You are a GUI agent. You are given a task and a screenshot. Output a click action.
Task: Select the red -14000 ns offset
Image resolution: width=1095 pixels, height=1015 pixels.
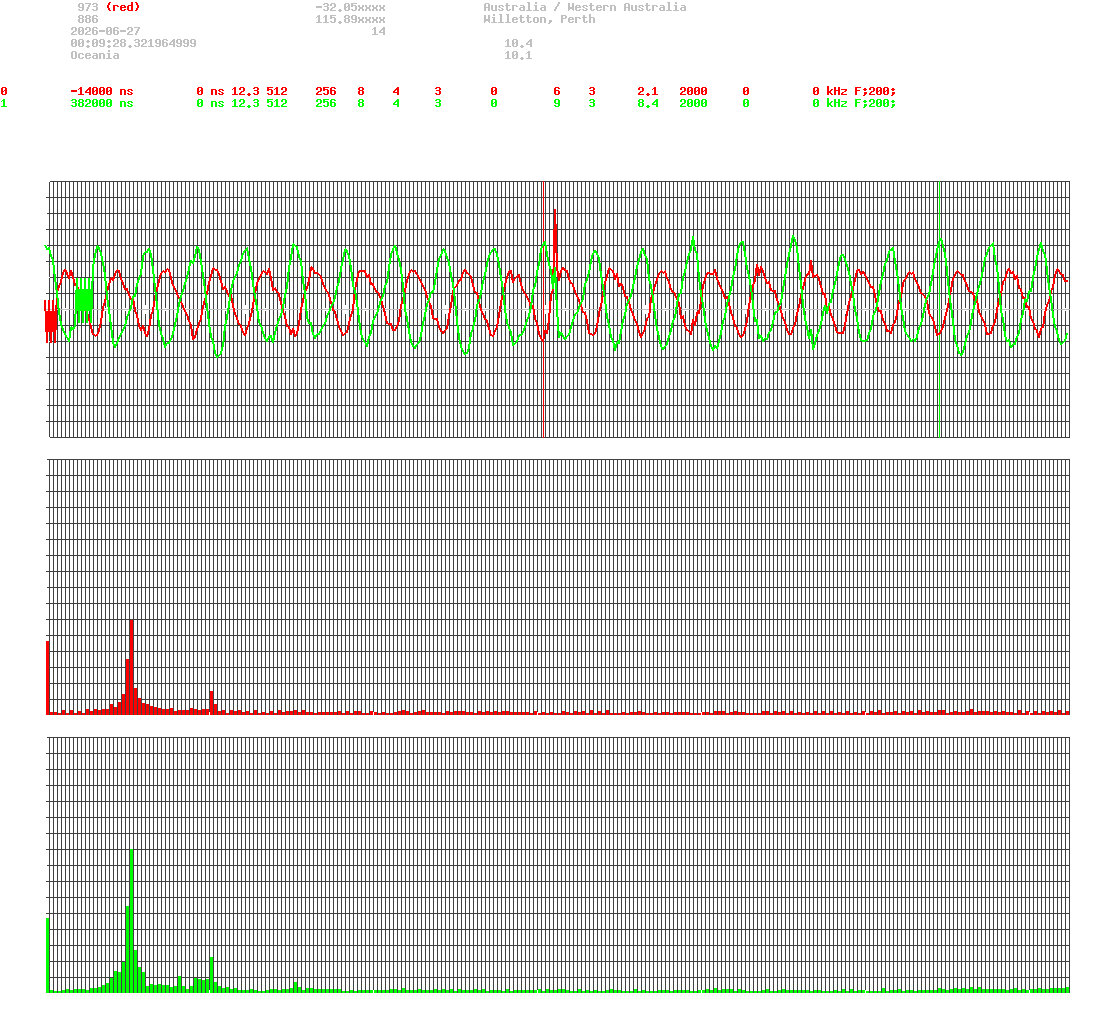(x=101, y=92)
